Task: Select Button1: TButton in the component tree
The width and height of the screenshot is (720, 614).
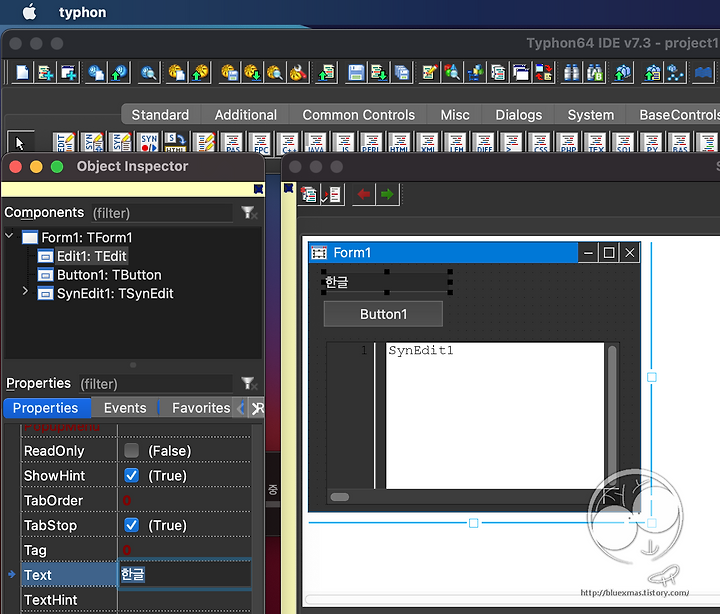Action: pyautogui.click(x=109, y=275)
